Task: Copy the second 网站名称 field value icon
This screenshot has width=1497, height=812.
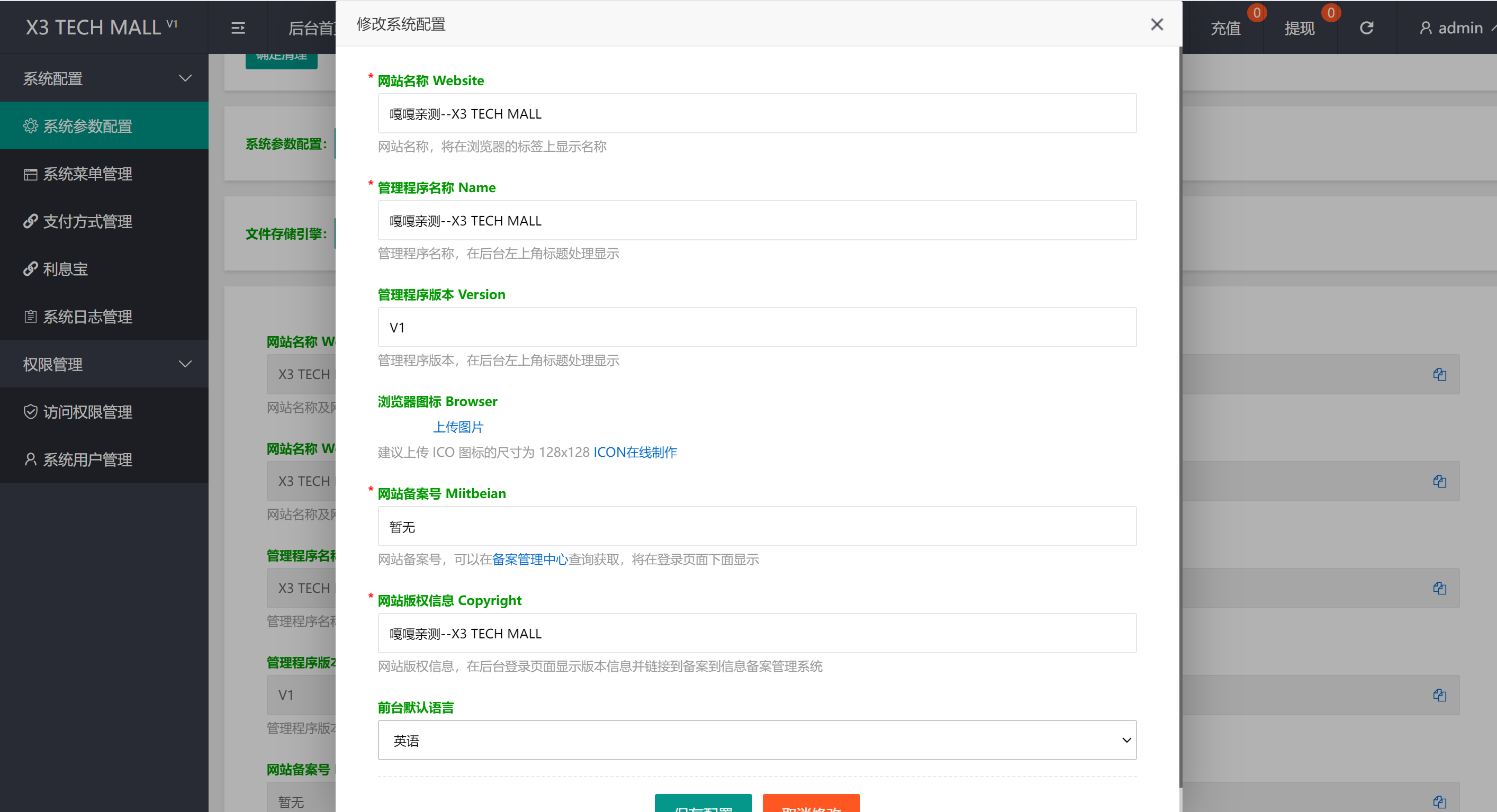Action: pyautogui.click(x=1439, y=481)
